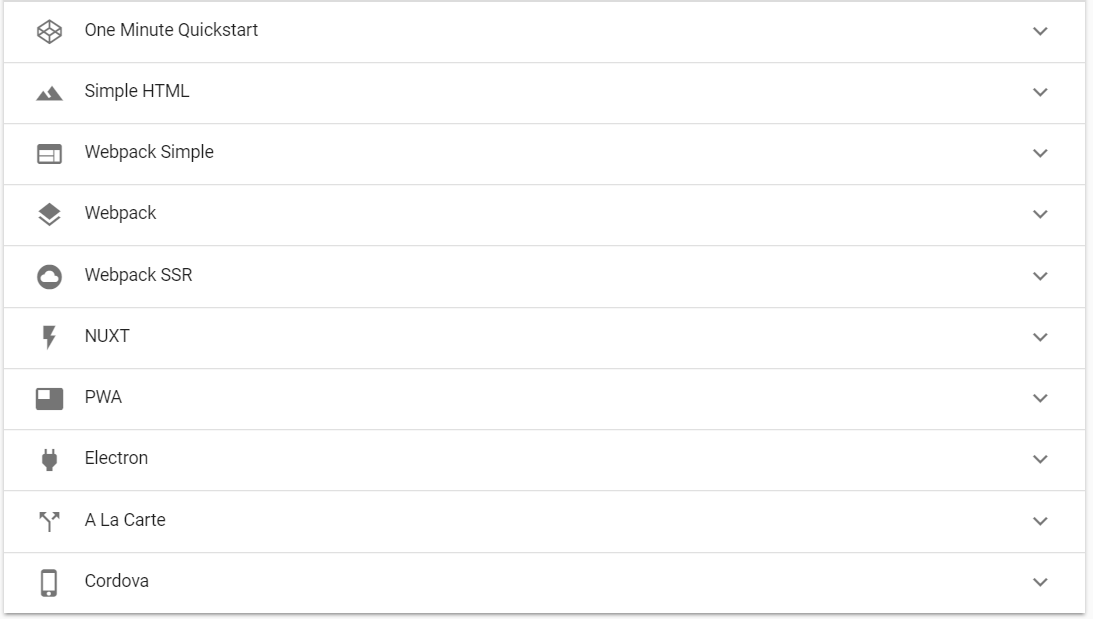The height and width of the screenshot is (619, 1093).
Task: Open the Webpack SSR chevron arrow
Action: click(1040, 277)
